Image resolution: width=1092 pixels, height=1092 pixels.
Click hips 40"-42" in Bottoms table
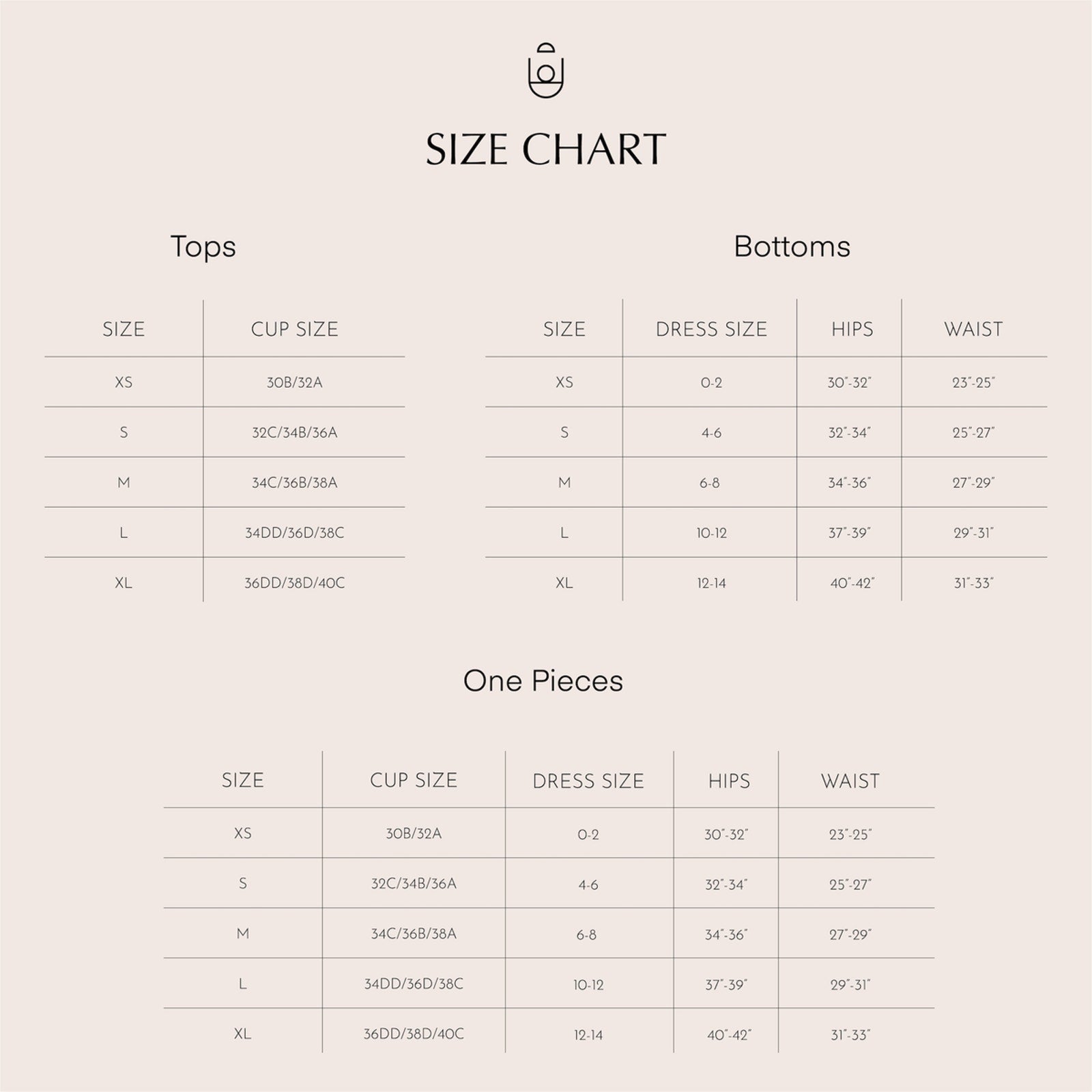click(x=852, y=583)
